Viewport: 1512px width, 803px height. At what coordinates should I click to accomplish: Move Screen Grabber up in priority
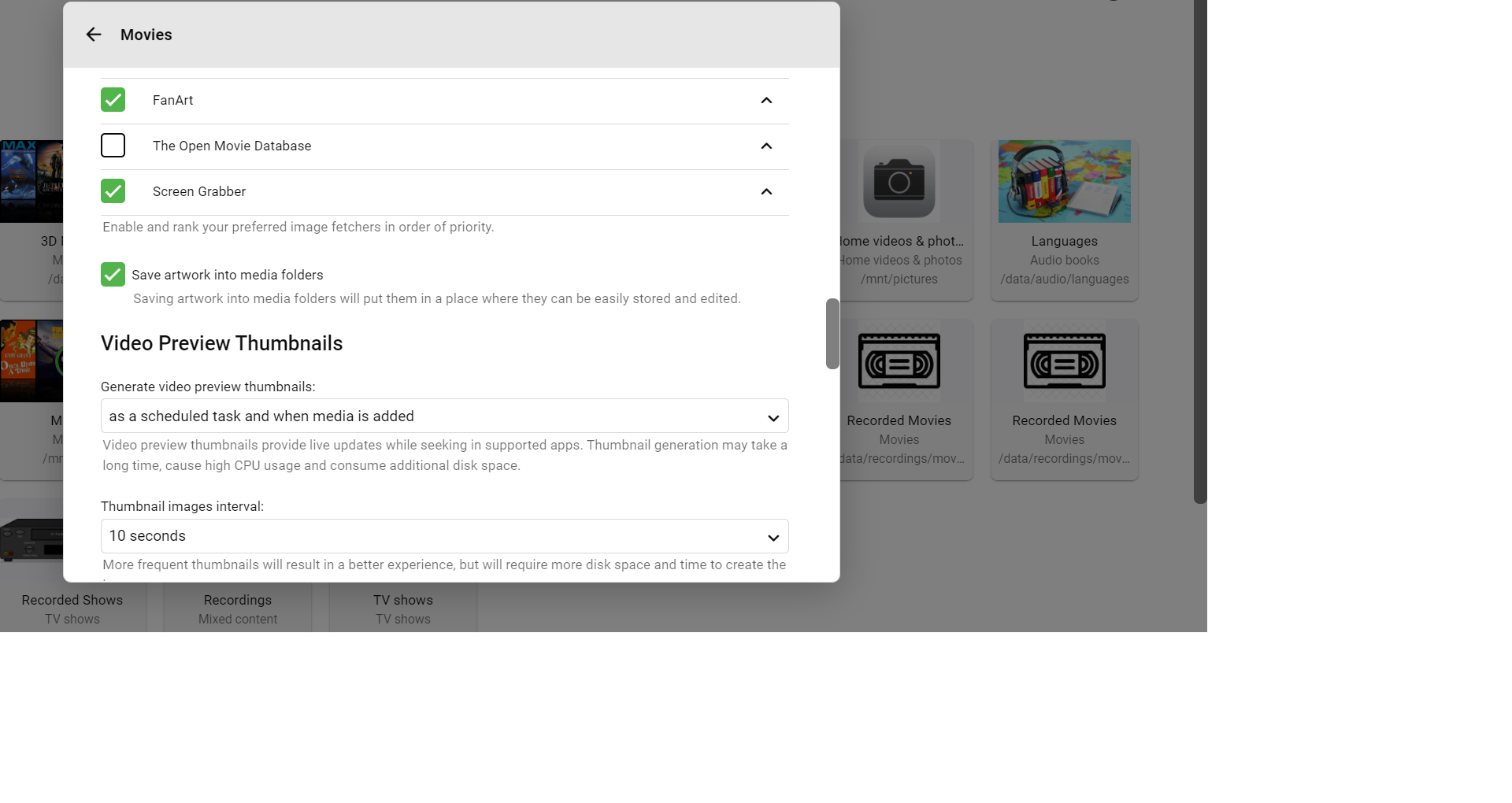tap(766, 191)
